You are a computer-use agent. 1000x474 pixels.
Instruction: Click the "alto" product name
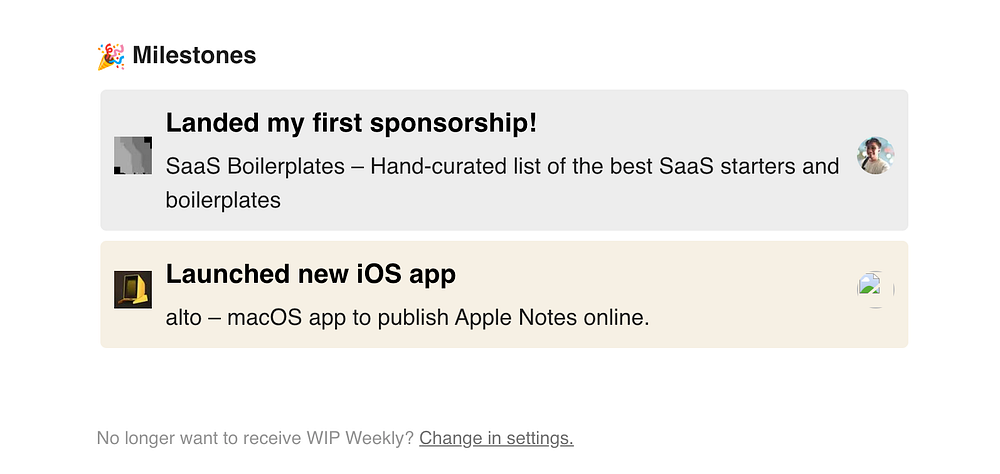(185, 319)
